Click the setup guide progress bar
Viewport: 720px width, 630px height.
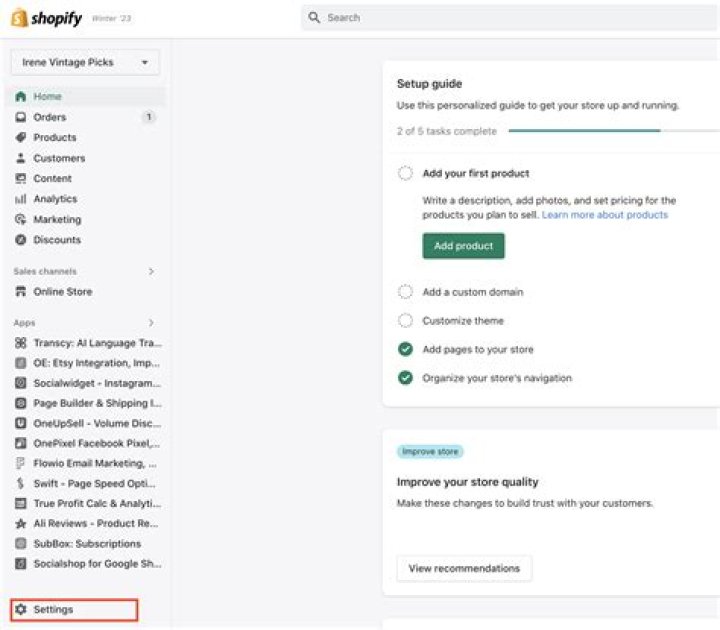click(x=614, y=131)
